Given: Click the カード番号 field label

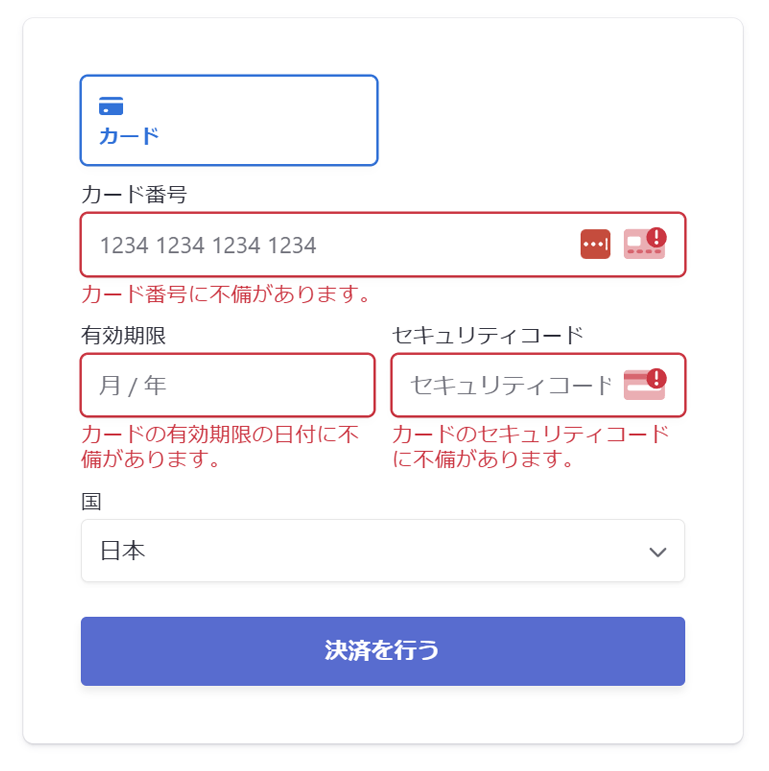Looking at the screenshot, I should click(134, 195).
